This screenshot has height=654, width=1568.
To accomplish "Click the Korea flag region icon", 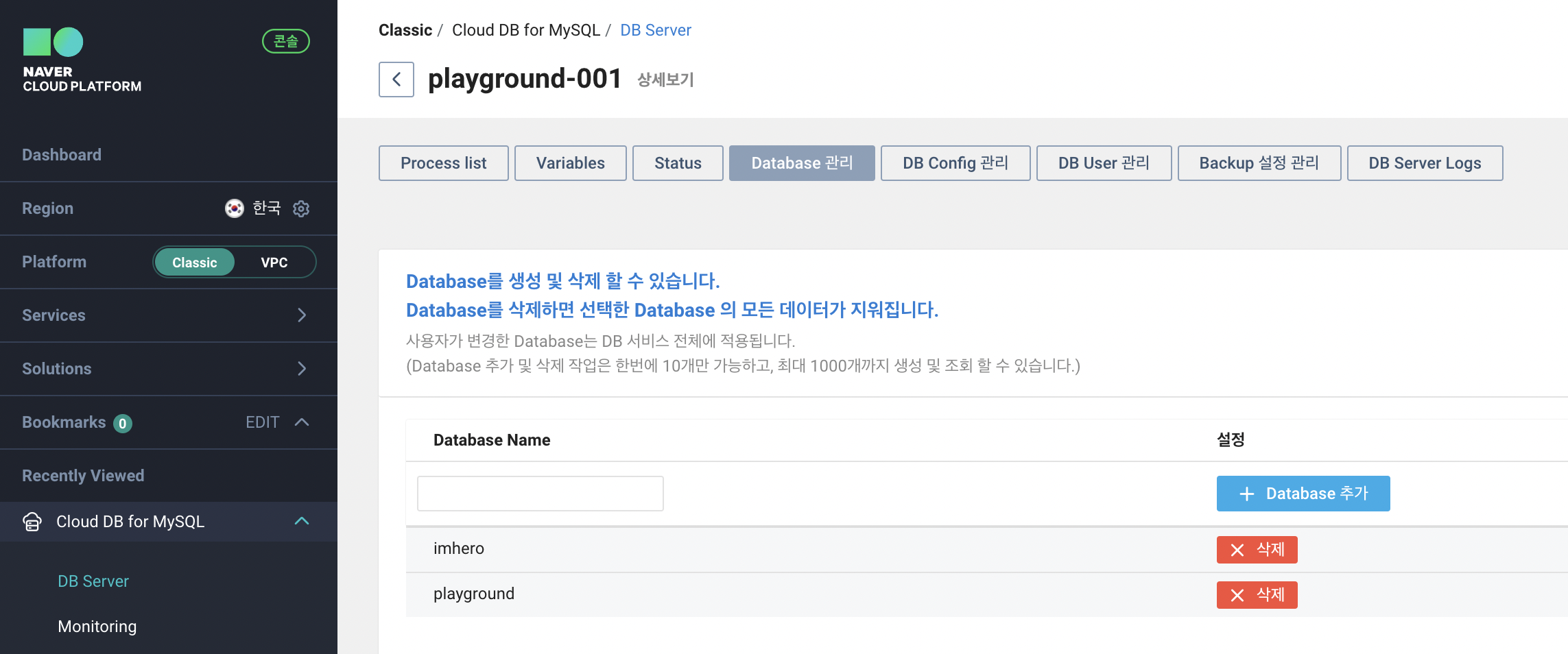I will click(235, 208).
